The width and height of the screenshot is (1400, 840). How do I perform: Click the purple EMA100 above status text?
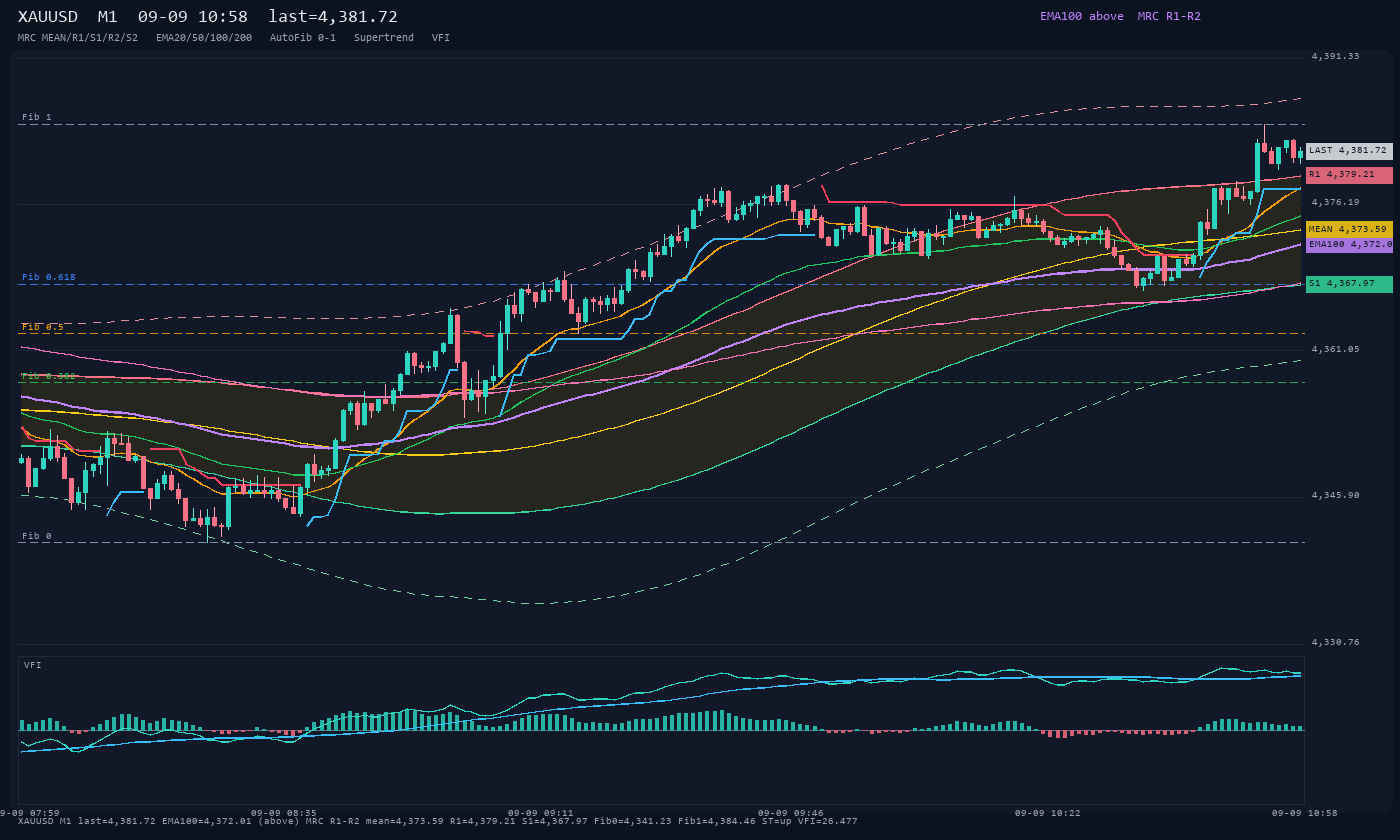(x=1082, y=16)
